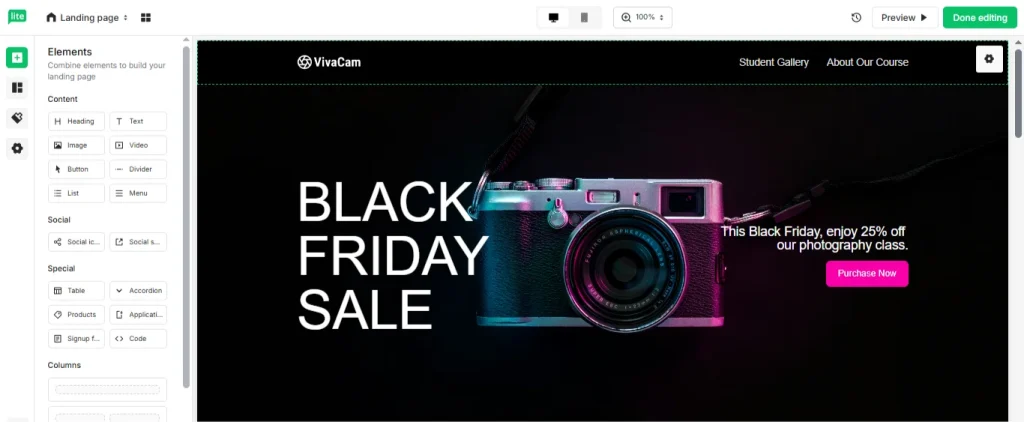The height and width of the screenshot is (422, 1024).
Task: Click the Elements panel scrollbar
Action: click(186, 216)
